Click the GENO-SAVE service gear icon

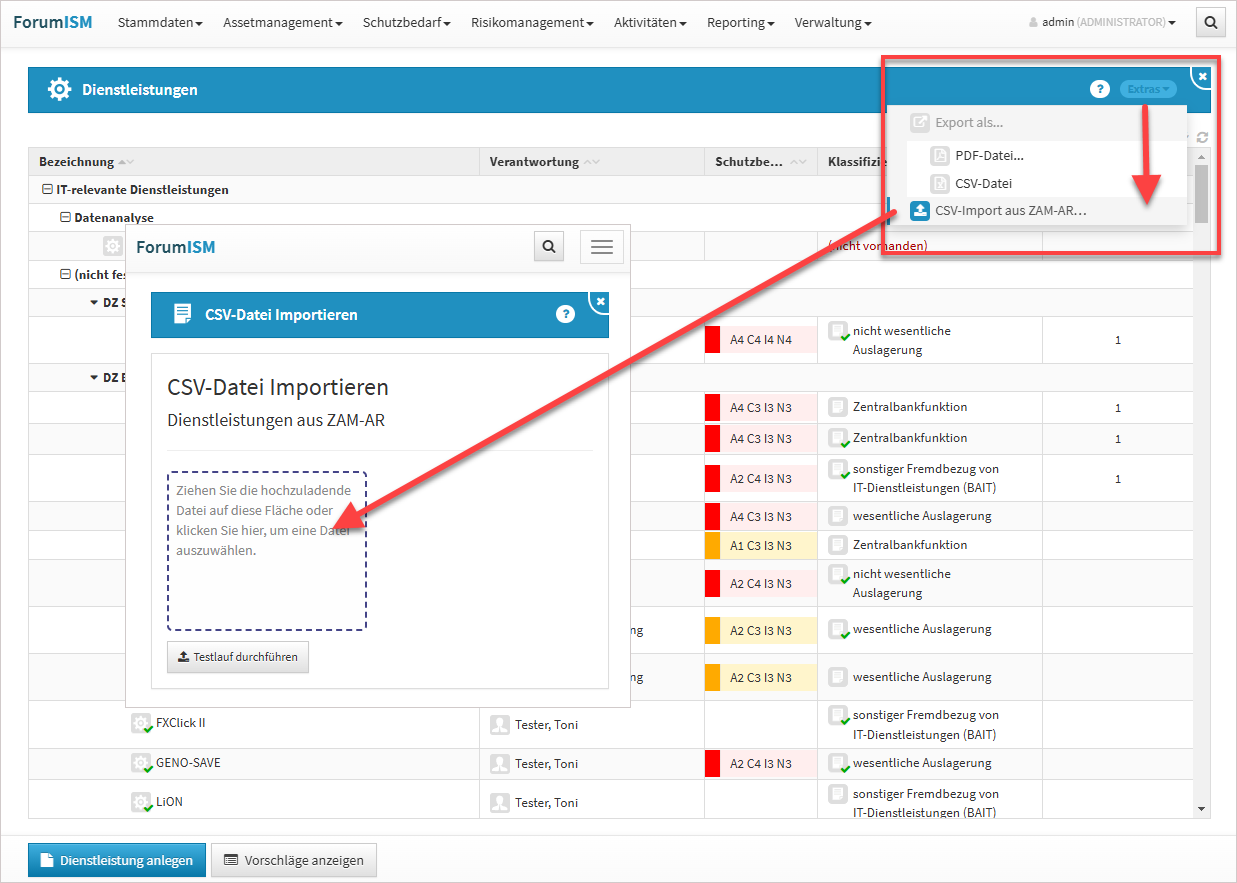pos(141,763)
